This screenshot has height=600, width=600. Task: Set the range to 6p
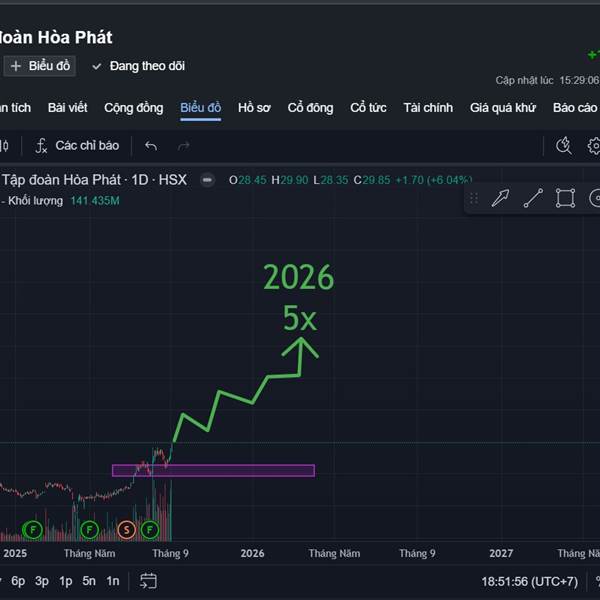(x=18, y=581)
